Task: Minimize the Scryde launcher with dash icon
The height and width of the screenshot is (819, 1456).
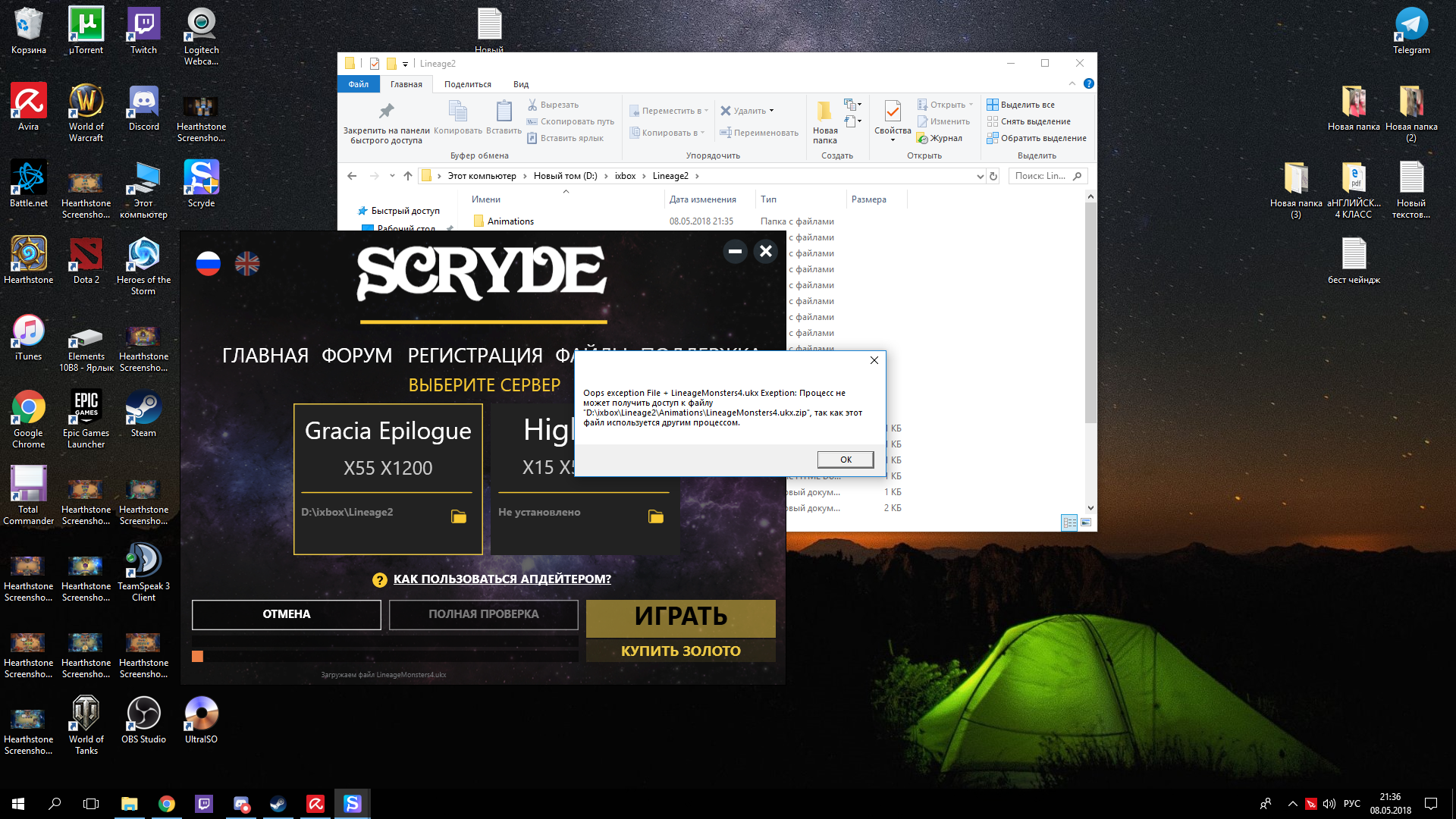Action: point(735,251)
